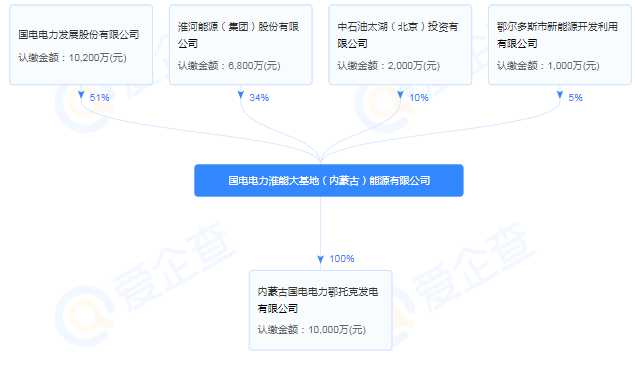Viewport: 635px width, 371px height.
Task: Click 认缴金额：10,200万(元) text
Action: [x=72, y=58]
